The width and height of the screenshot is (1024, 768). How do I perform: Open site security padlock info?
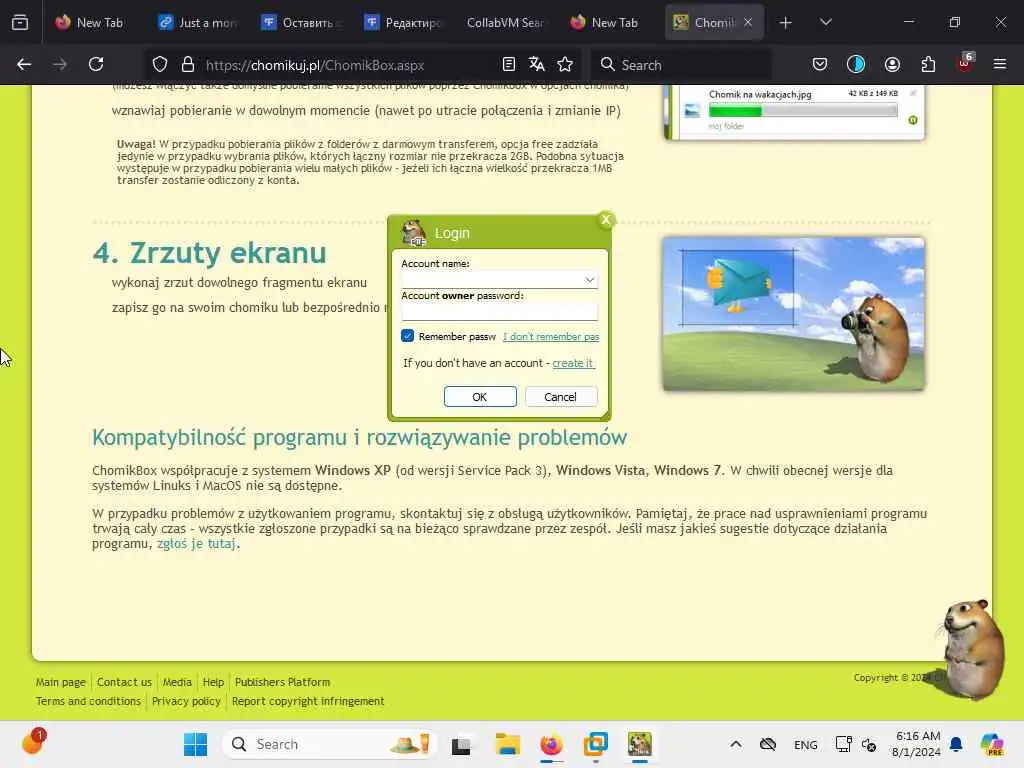188,65
